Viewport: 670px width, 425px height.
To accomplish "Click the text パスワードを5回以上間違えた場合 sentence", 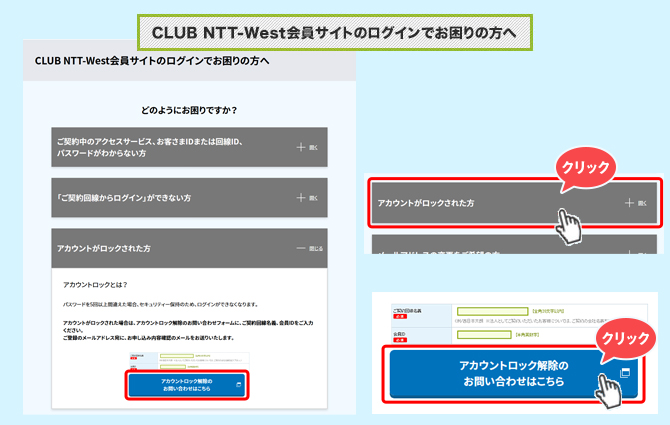I will (x=161, y=305).
